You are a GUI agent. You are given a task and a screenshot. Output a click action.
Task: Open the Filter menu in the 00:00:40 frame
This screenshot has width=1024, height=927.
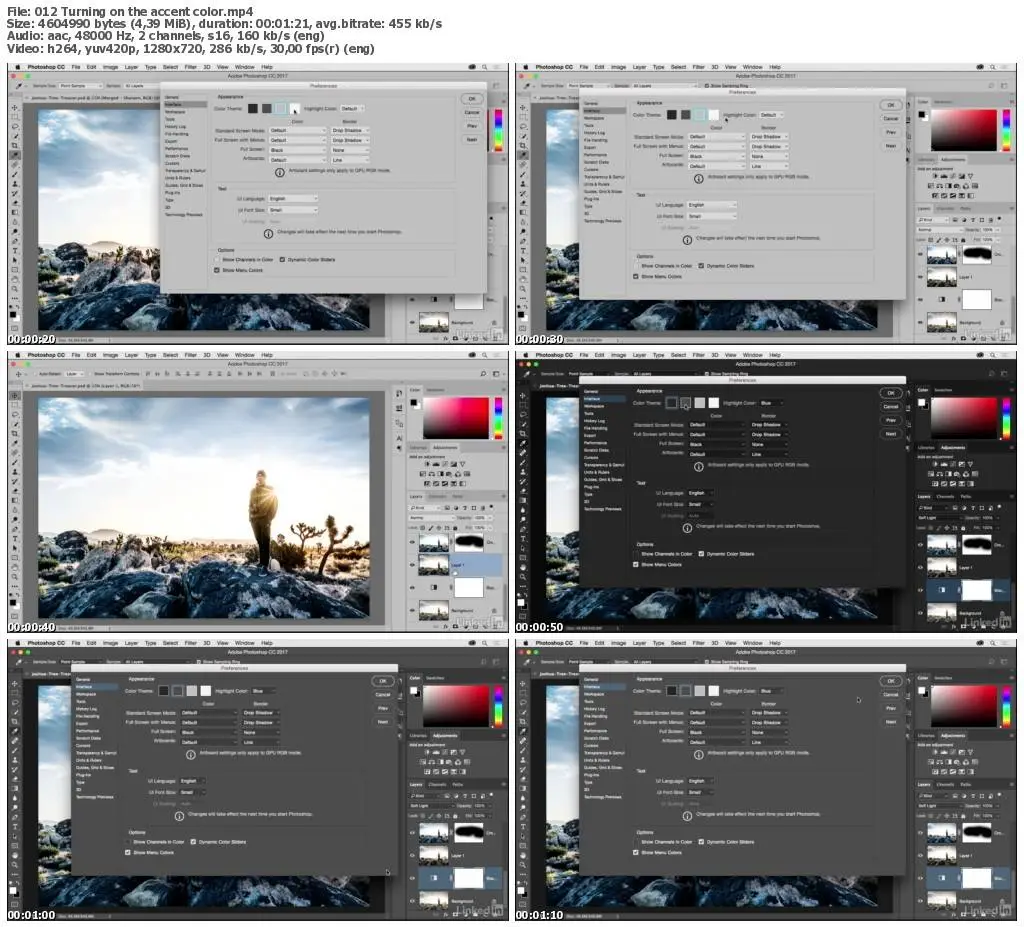tap(191, 355)
